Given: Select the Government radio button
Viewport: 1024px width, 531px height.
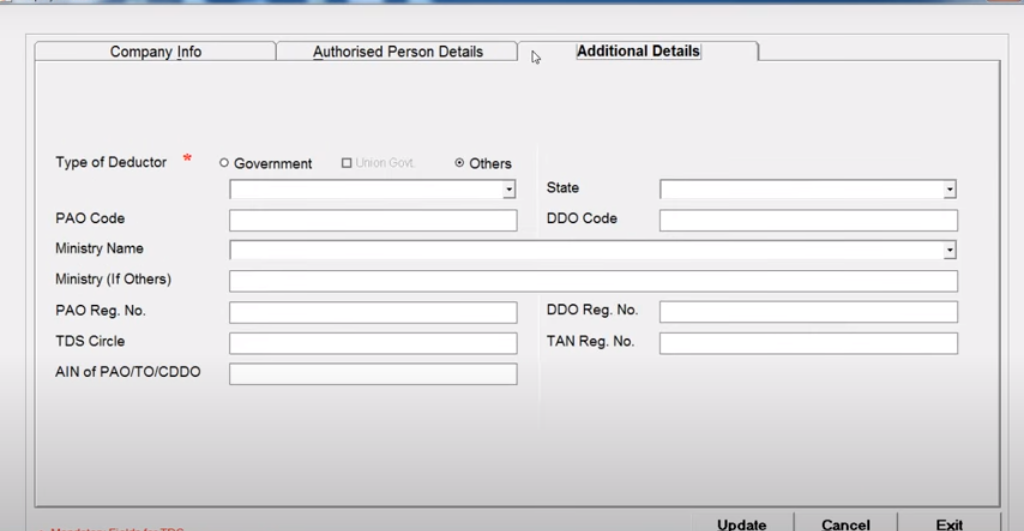Looking at the screenshot, I should [x=224, y=164].
